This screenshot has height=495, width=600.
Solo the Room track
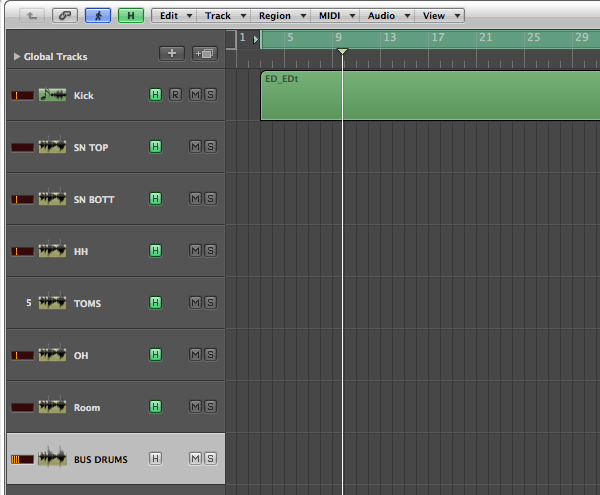pyautogui.click(x=210, y=407)
